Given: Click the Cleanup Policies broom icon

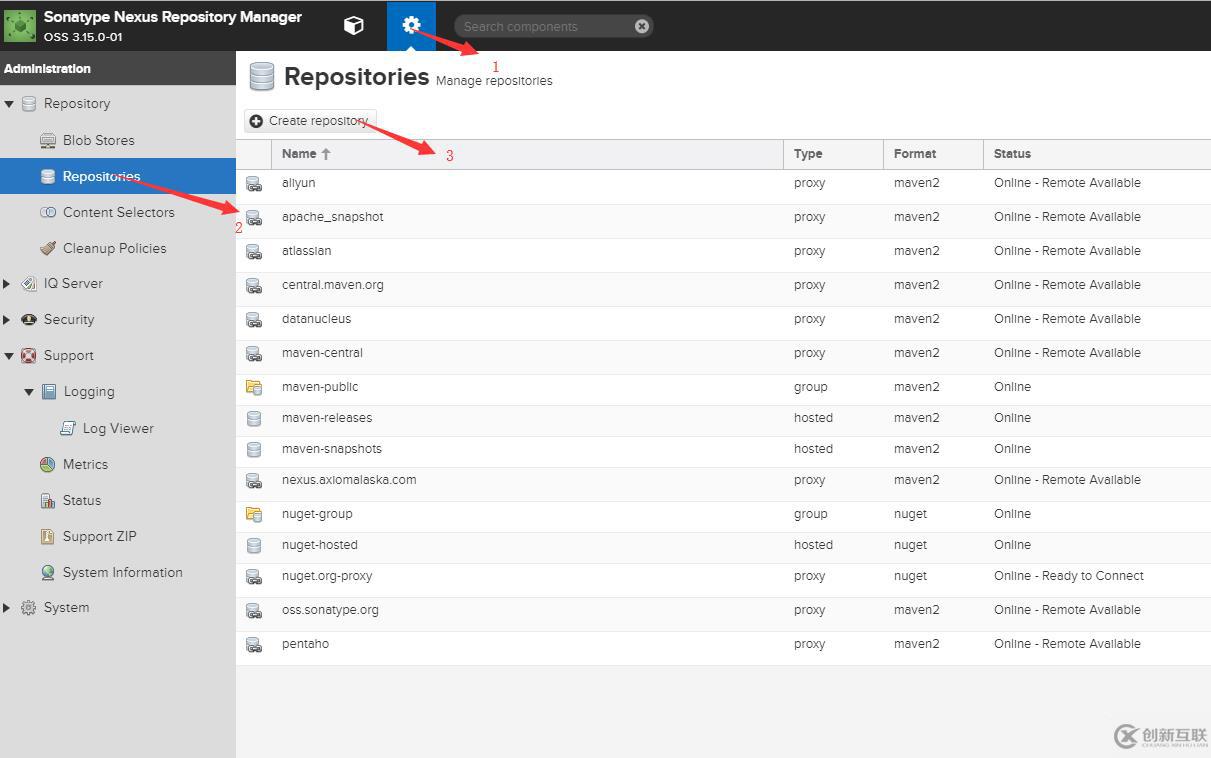Looking at the screenshot, I should pos(47,248).
